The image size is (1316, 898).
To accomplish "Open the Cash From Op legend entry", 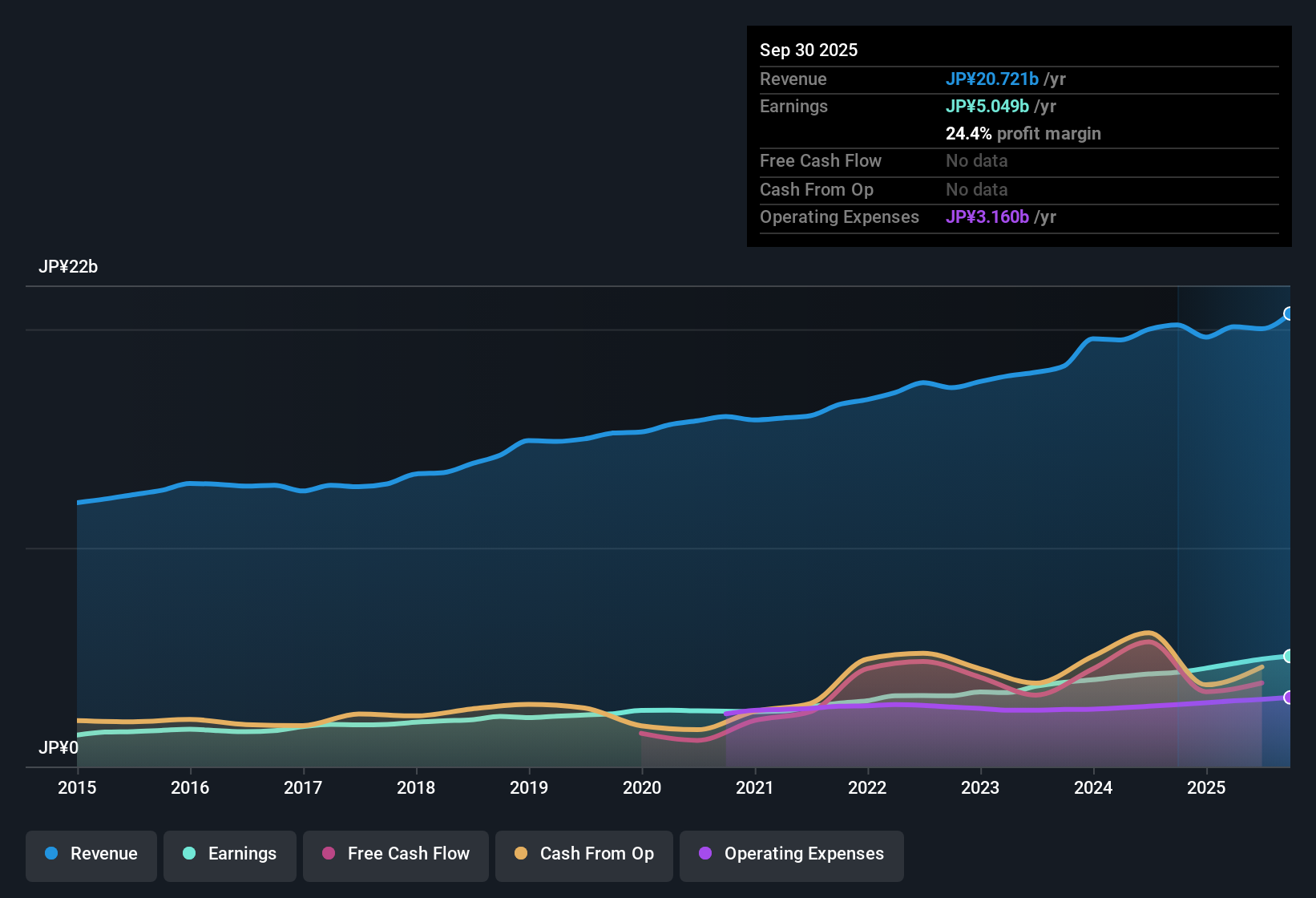I will coord(583,854).
